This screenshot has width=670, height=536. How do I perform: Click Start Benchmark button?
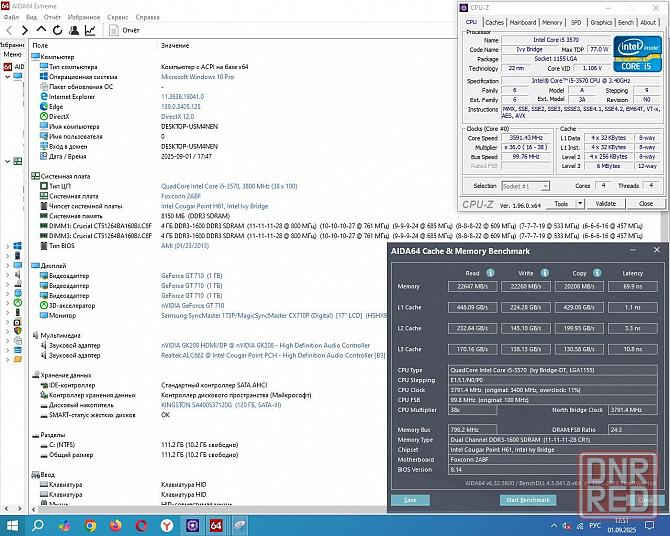[525, 499]
